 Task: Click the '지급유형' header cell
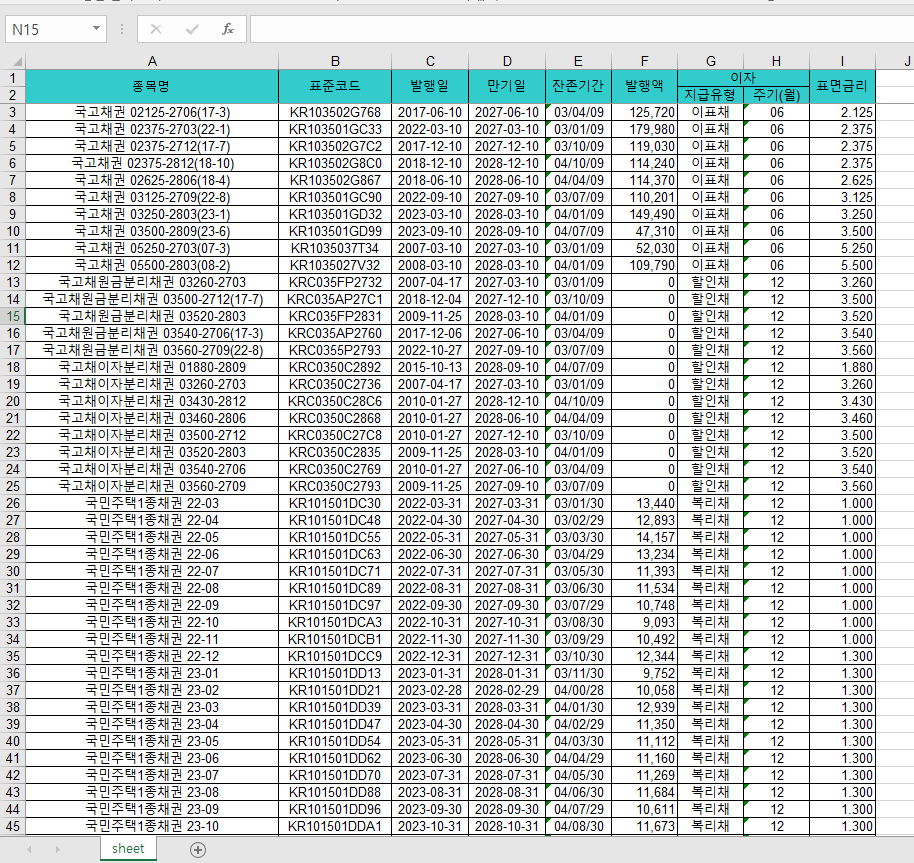[711, 95]
